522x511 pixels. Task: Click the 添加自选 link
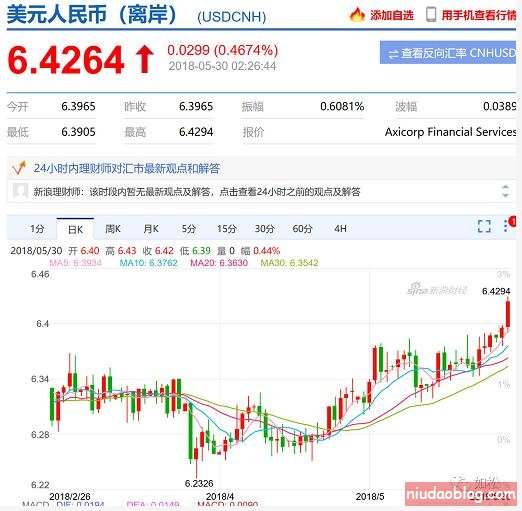[x=392, y=15]
